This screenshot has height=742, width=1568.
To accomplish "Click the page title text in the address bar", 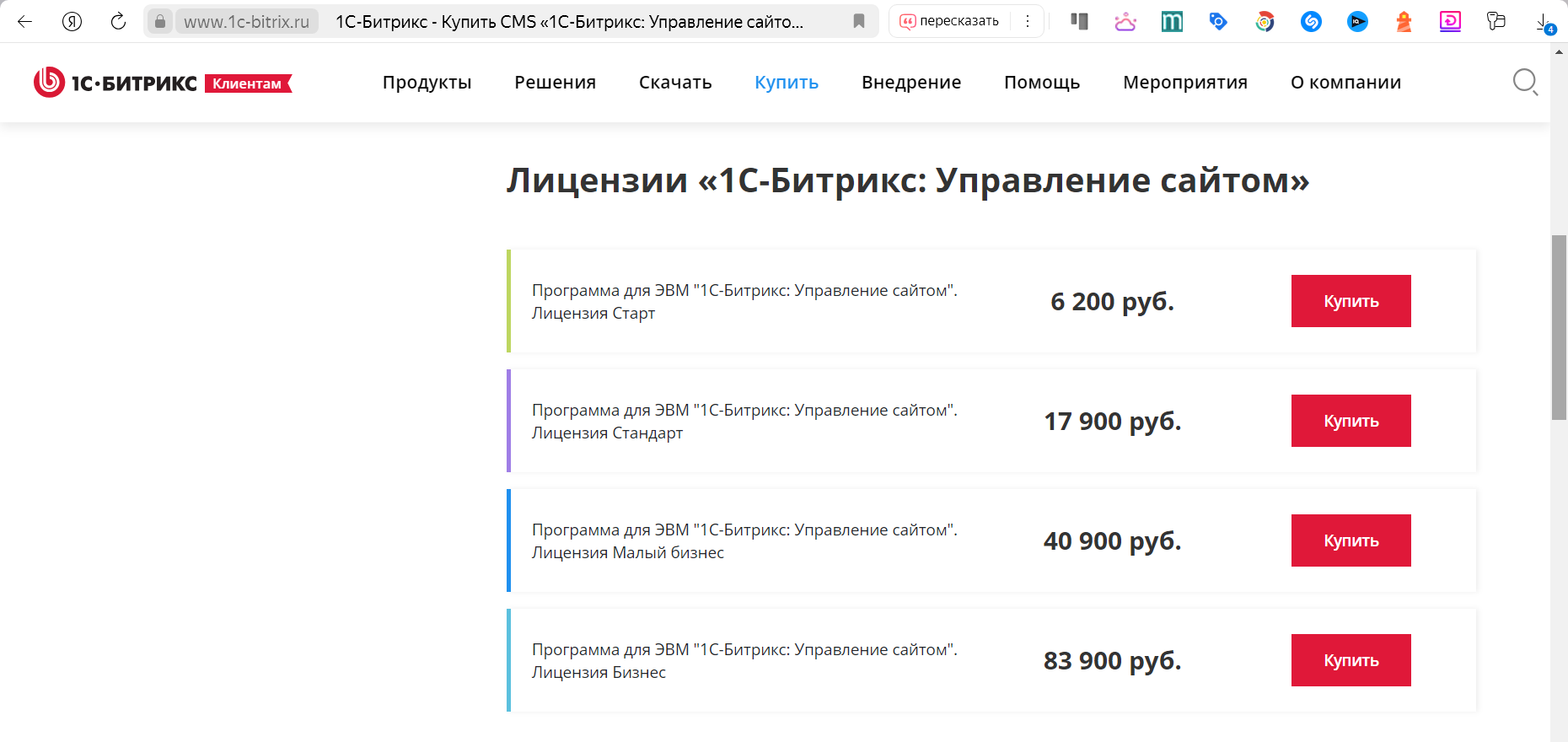I will pyautogui.click(x=569, y=22).
